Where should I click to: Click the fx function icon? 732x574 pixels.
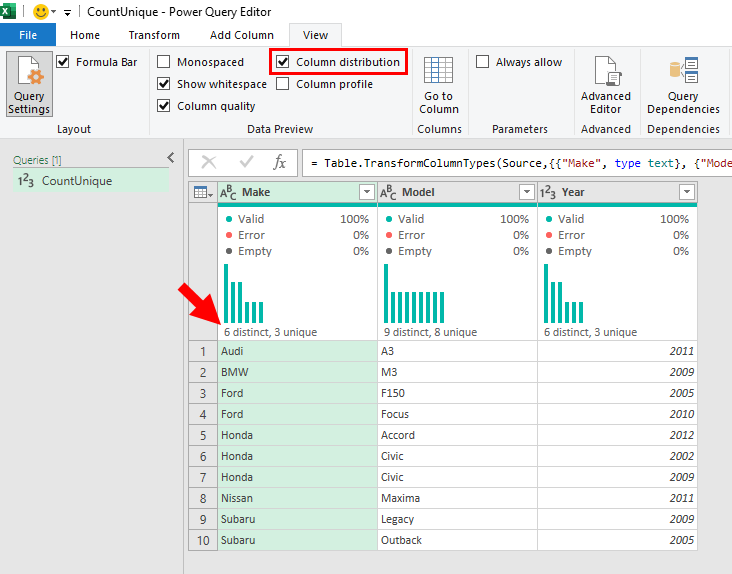click(279, 162)
